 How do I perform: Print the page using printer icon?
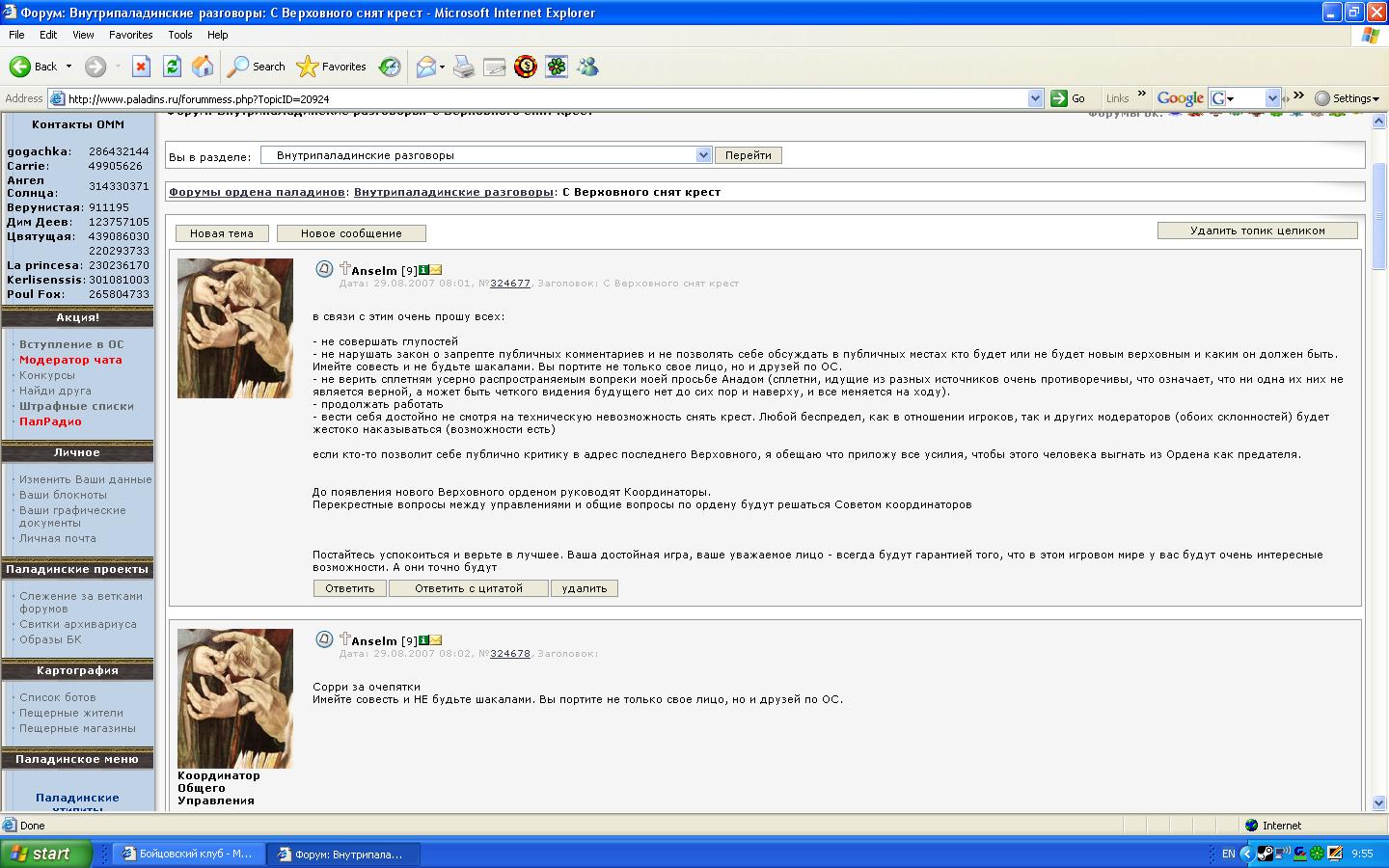point(464,67)
